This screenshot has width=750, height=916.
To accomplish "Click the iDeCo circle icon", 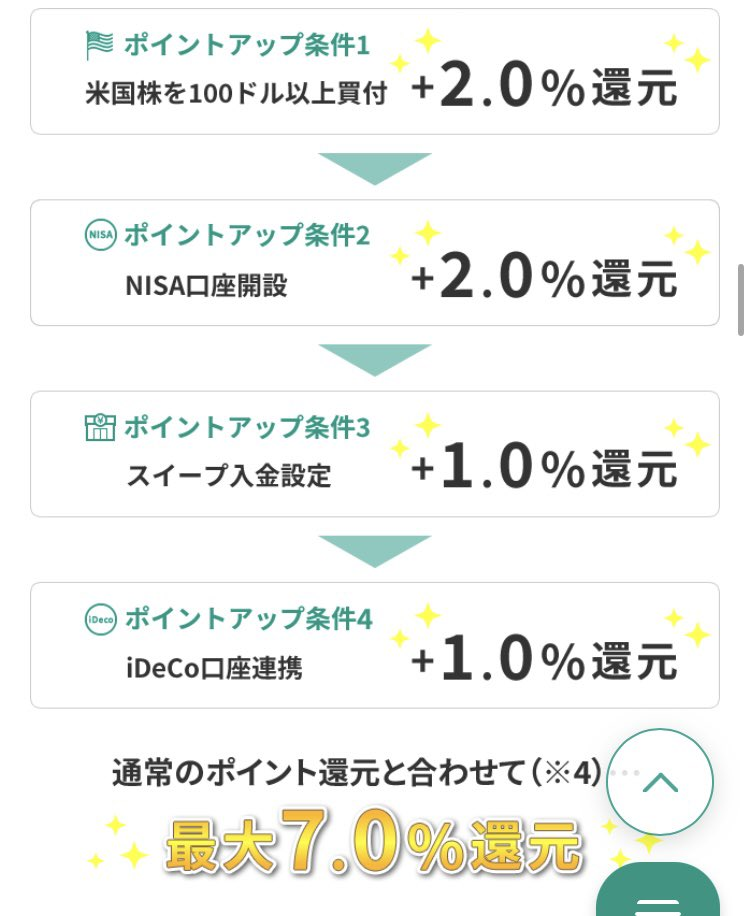I will [100, 619].
